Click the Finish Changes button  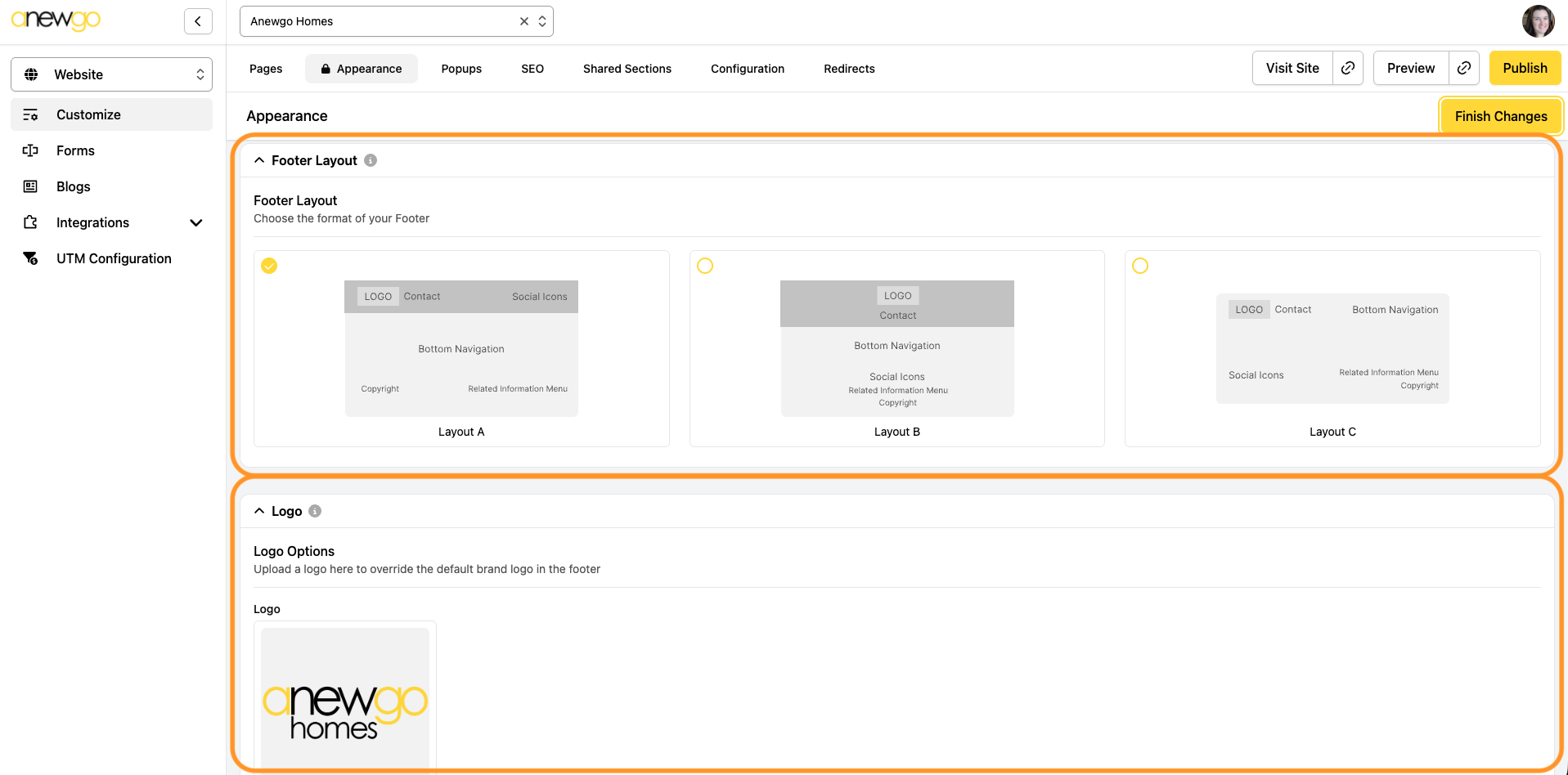pos(1500,116)
